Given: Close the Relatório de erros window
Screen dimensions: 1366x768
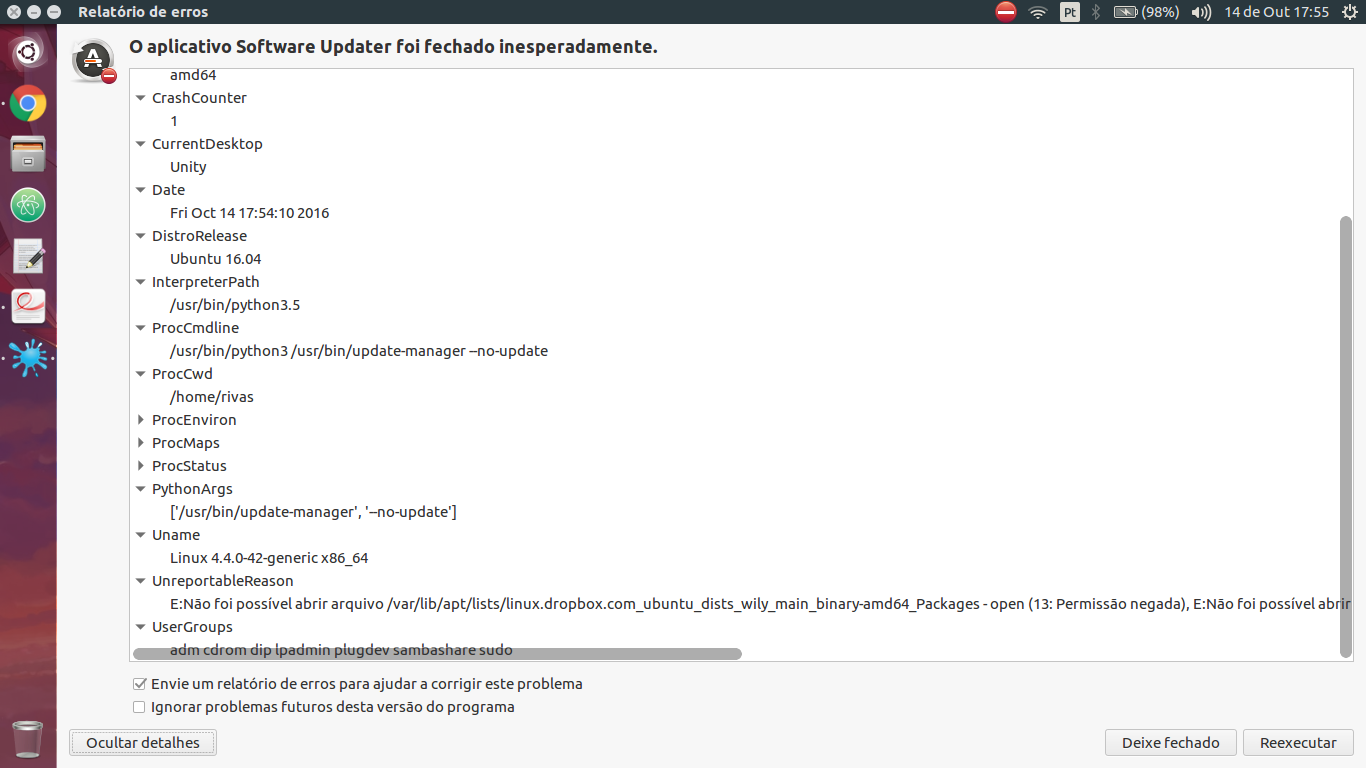Looking at the screenshot, I should tap(14, 12).
